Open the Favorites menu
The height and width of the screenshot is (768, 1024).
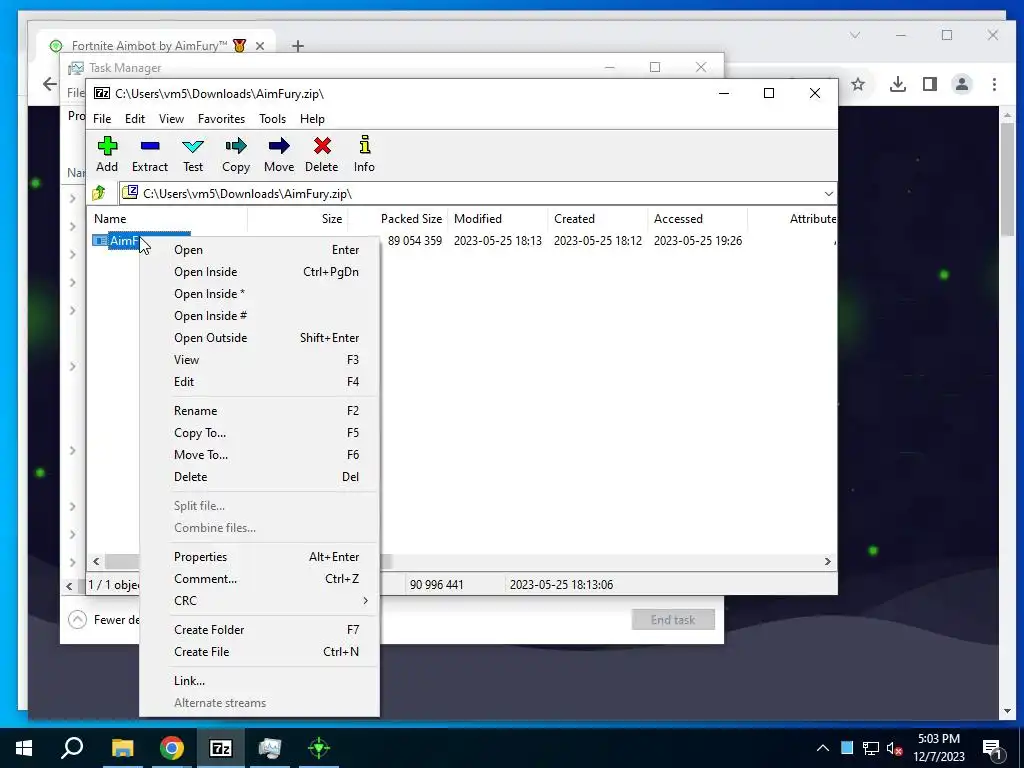[221, 119]
